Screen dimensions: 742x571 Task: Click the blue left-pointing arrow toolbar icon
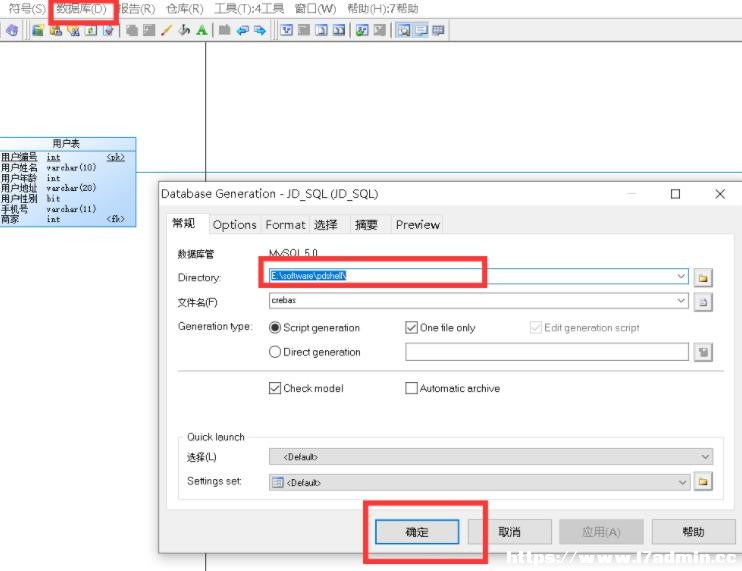(243, 30)
